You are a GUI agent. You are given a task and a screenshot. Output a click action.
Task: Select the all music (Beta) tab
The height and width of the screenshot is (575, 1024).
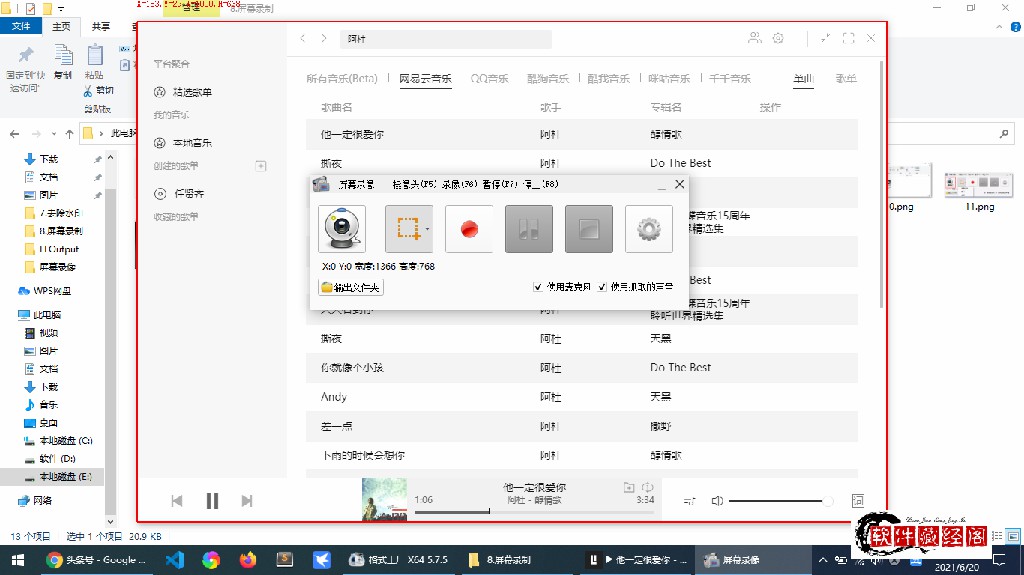pos(342,78)
